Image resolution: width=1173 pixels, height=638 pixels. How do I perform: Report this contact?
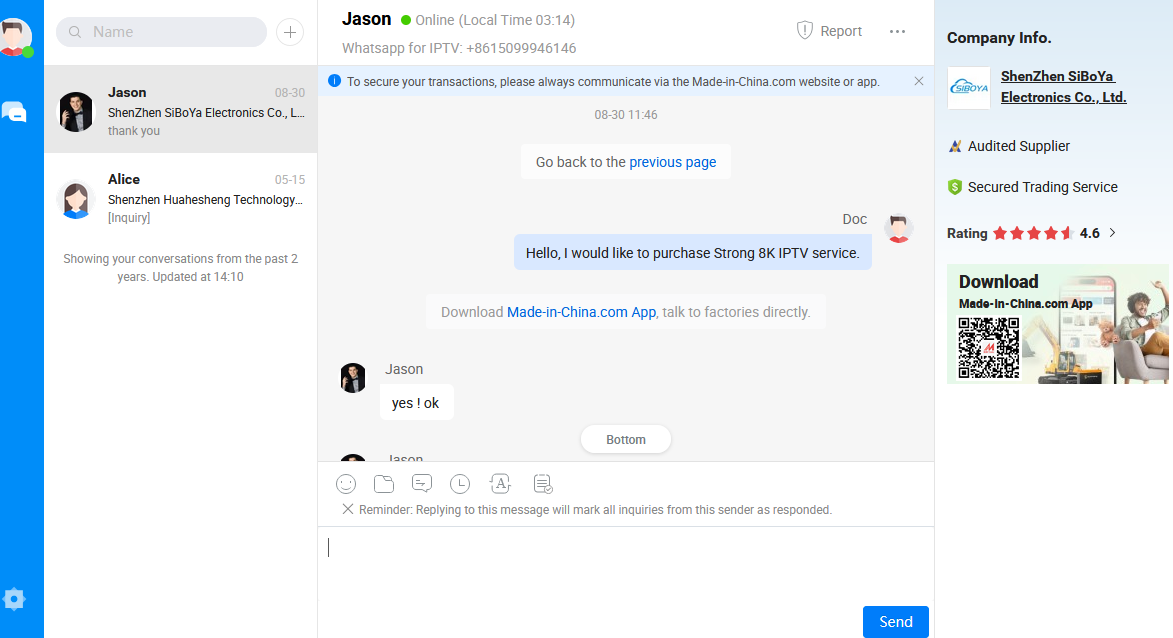[x=829, y=31]
